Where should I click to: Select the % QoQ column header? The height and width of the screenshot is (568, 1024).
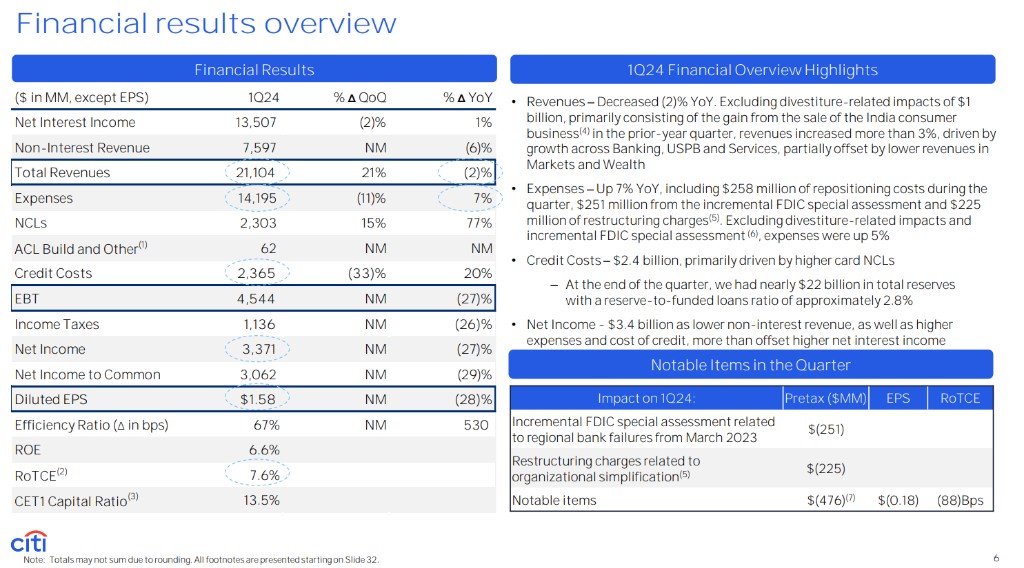(x=360, y=97)
